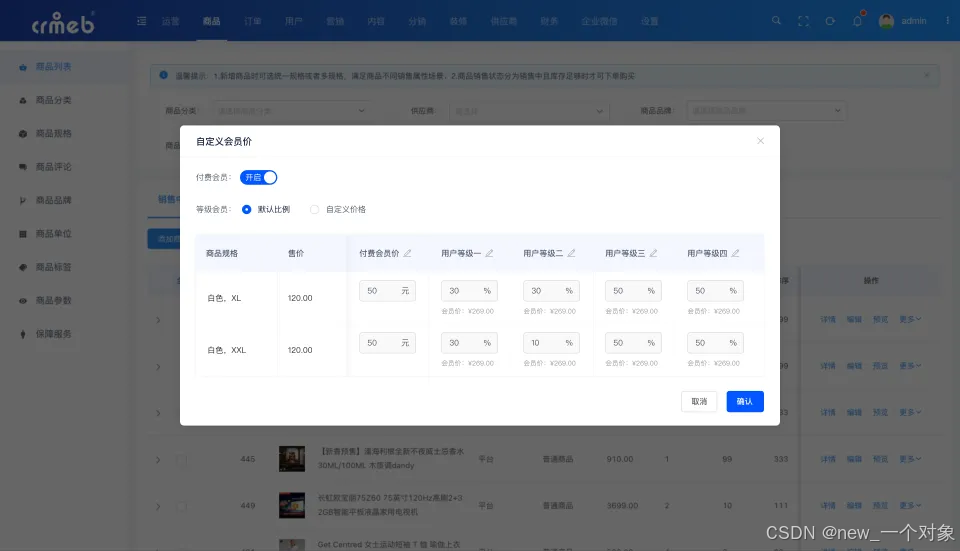Click the refresh icon in the header
960x551 pixels.
[x=830, y=21]
